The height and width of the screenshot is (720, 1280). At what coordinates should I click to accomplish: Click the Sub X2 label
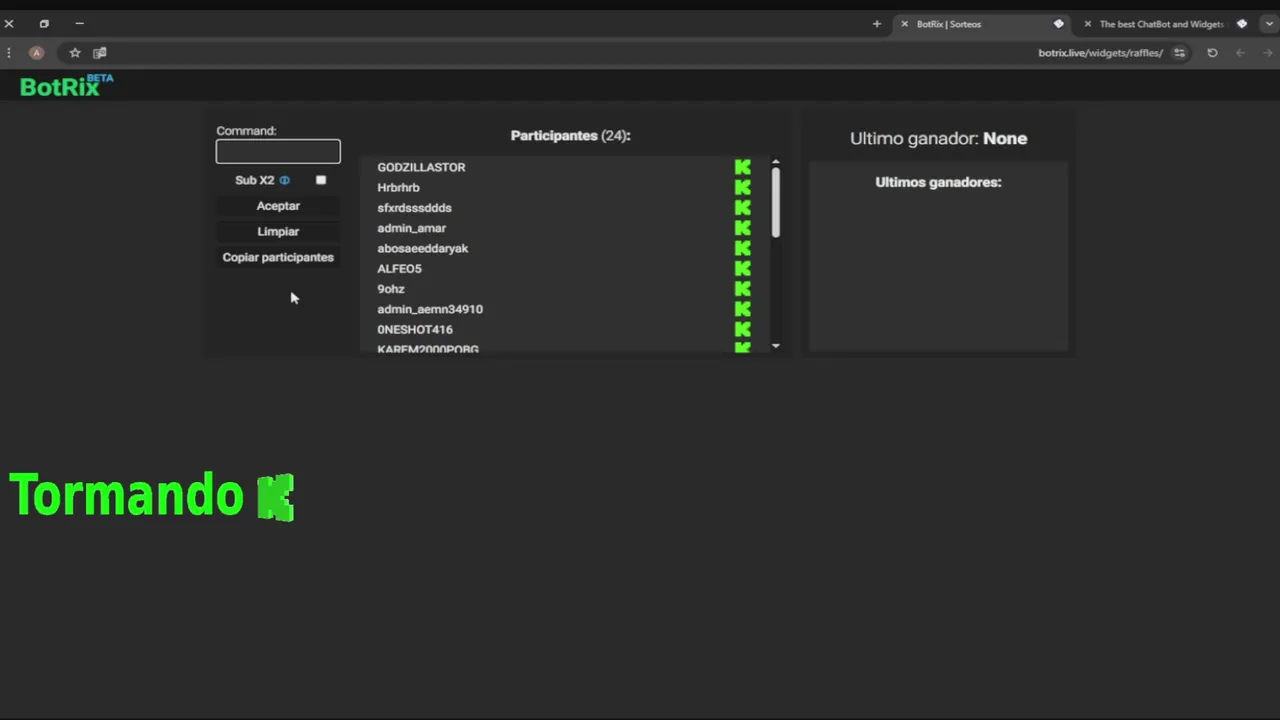[x=254, y=180]
